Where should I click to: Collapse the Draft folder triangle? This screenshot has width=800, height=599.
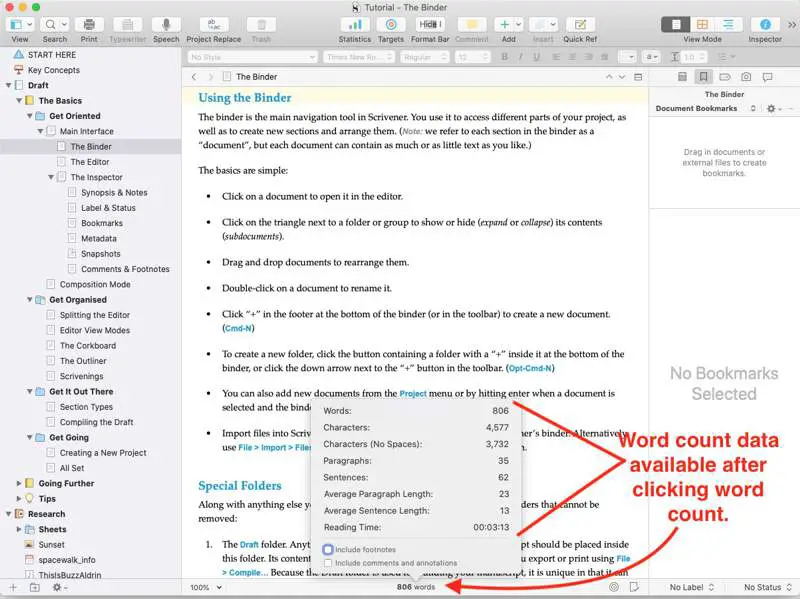[x=9, y=85]
